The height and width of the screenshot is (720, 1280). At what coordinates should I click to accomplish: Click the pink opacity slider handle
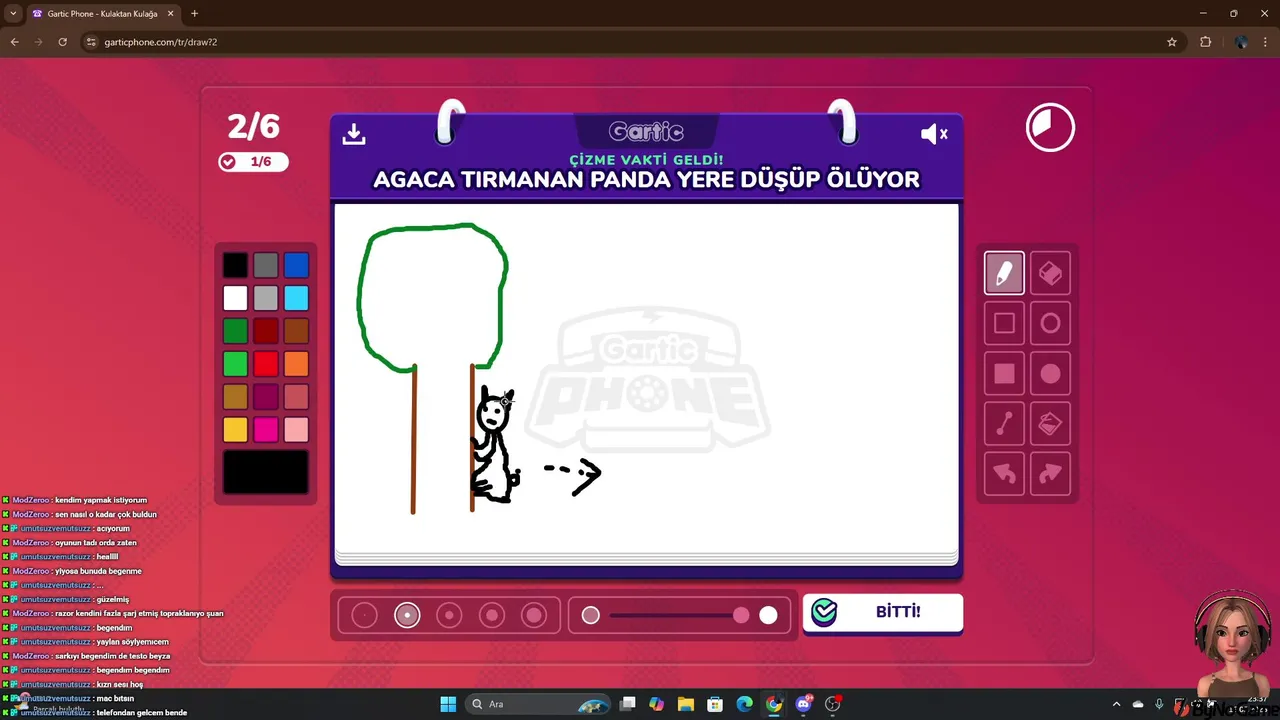[x=741, y=615]
